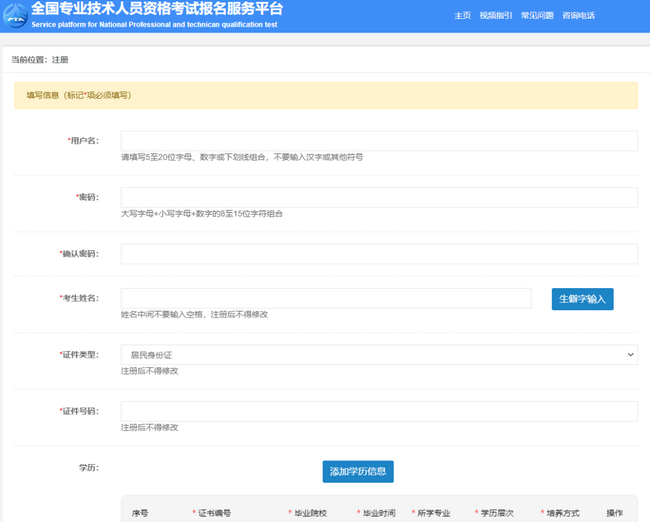Screen dimensions: 650x522
Task: Click the 证书编号 column header
Action: (214, 513)
